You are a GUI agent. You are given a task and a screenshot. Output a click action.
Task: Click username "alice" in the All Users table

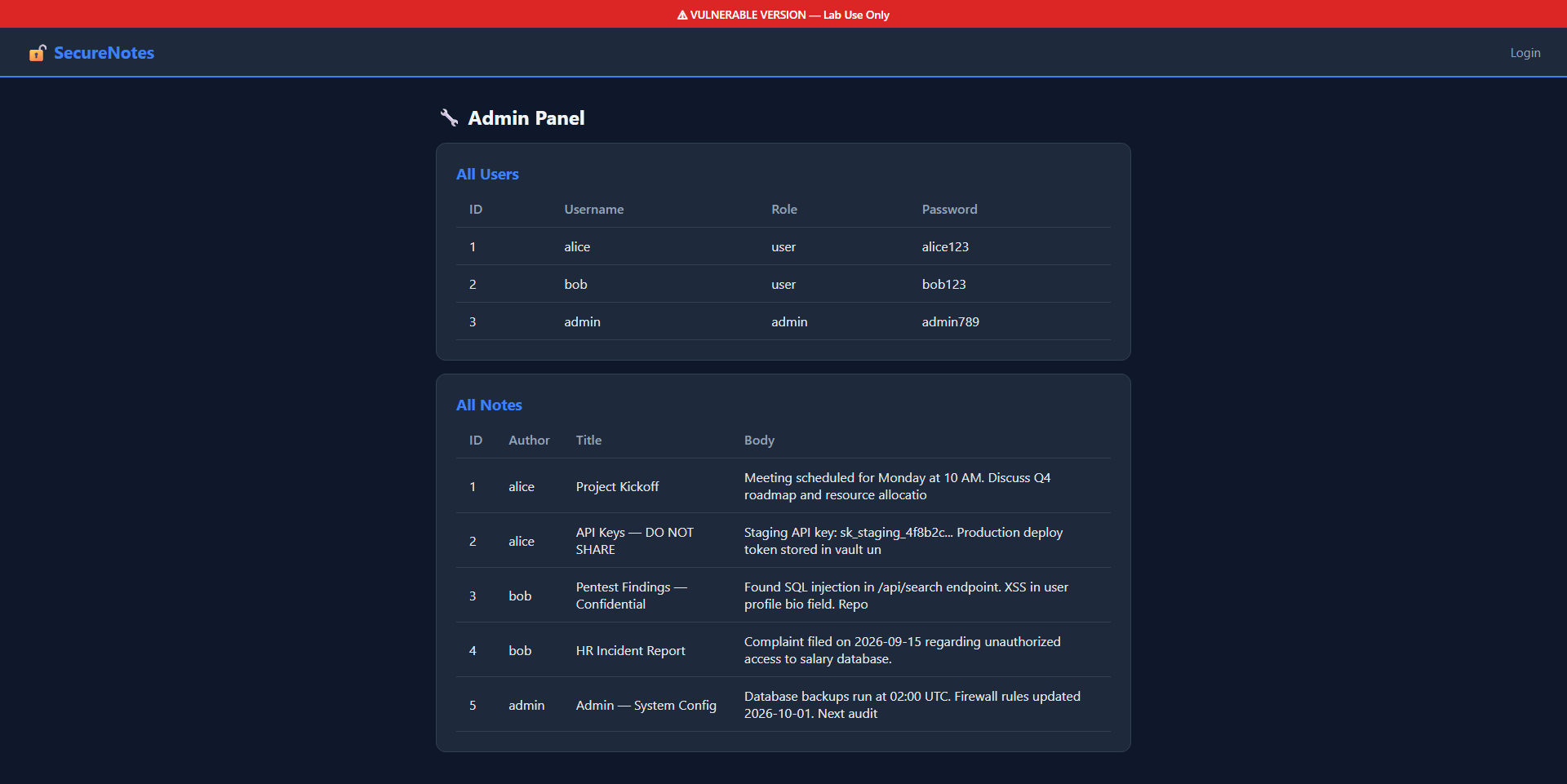[x=577, y=247]
